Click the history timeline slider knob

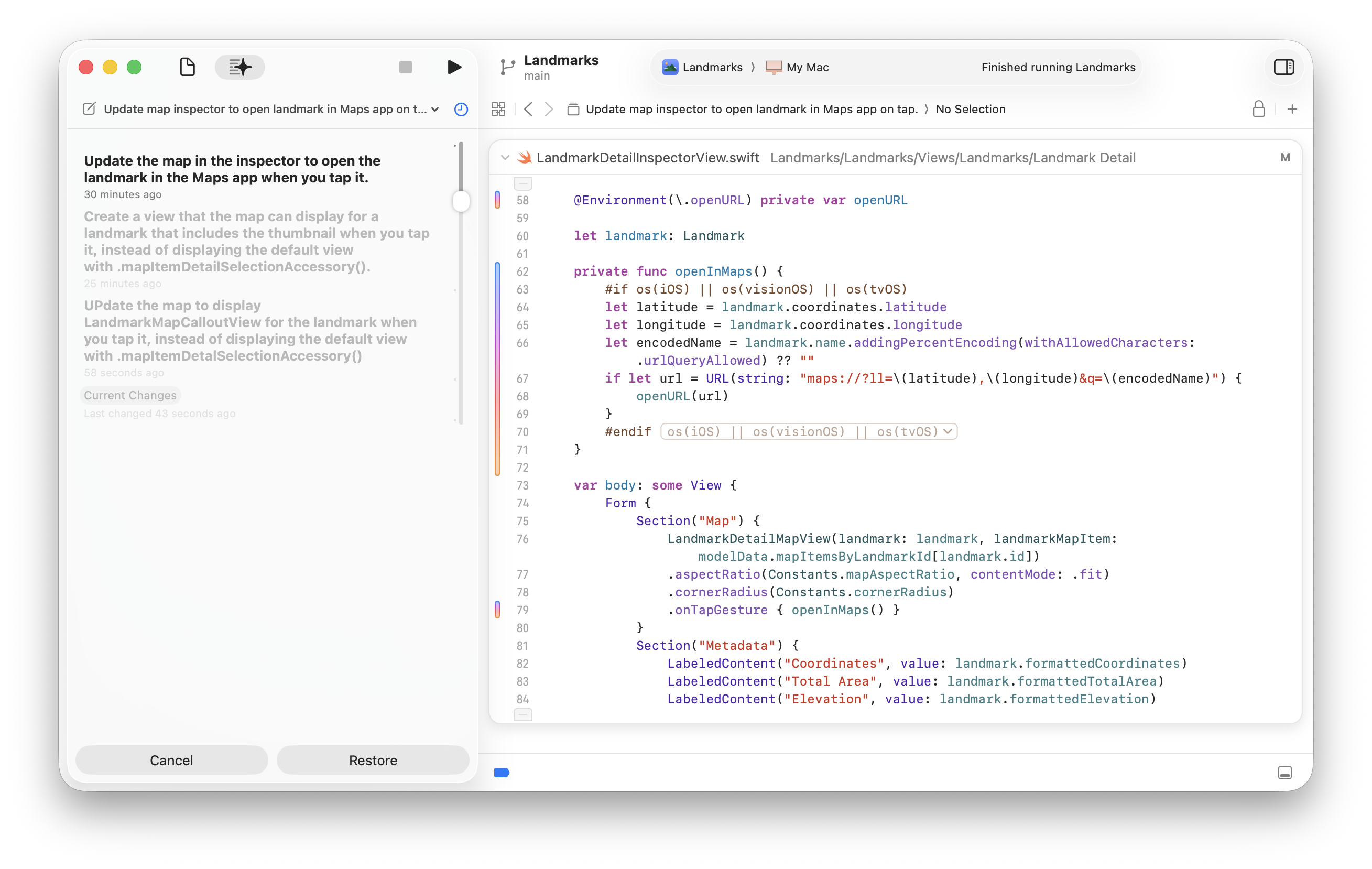(x=461, y=201)
